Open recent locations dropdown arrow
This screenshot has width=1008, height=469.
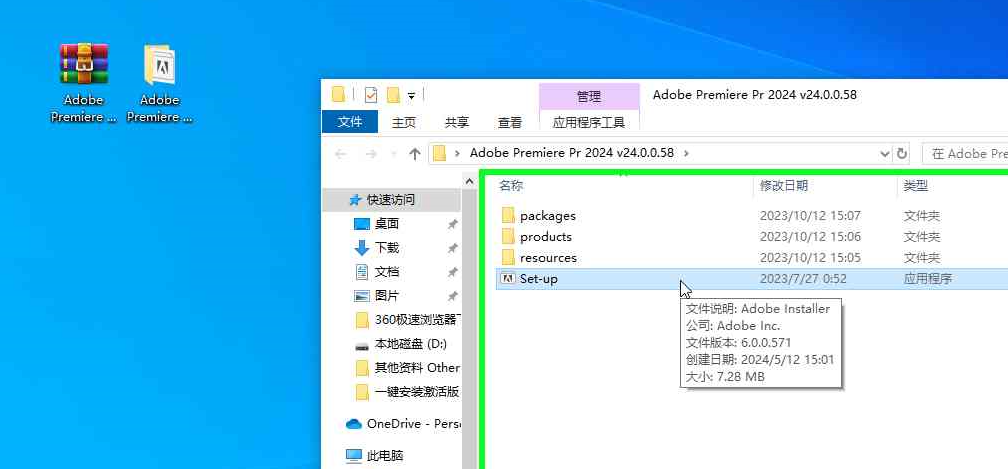coord(393,154)
